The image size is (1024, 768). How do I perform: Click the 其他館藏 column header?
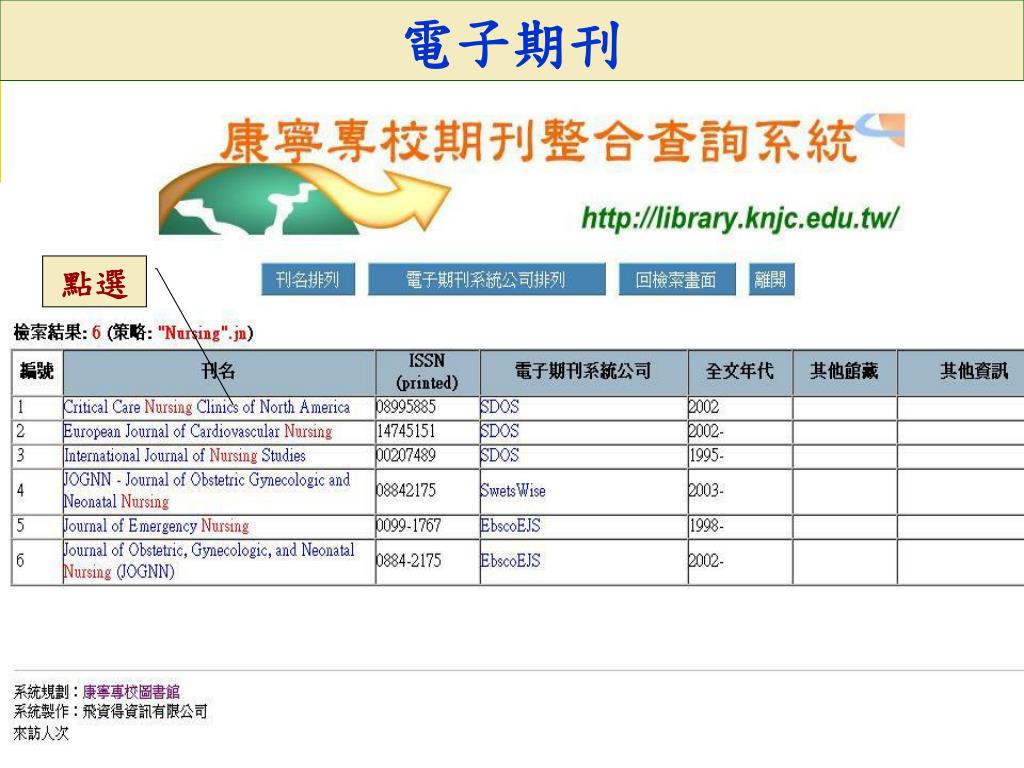point(844,372)
